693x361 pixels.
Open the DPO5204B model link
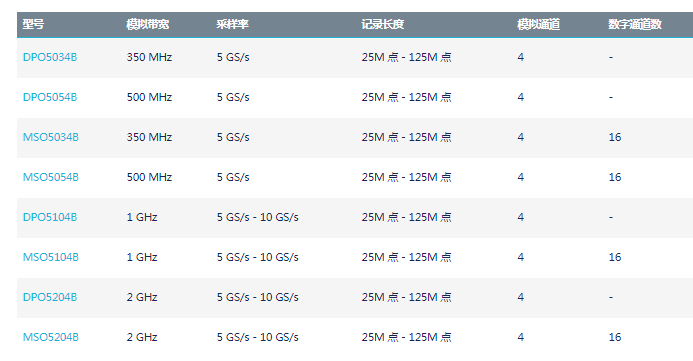pyautogui.click(x=50, y=297)
